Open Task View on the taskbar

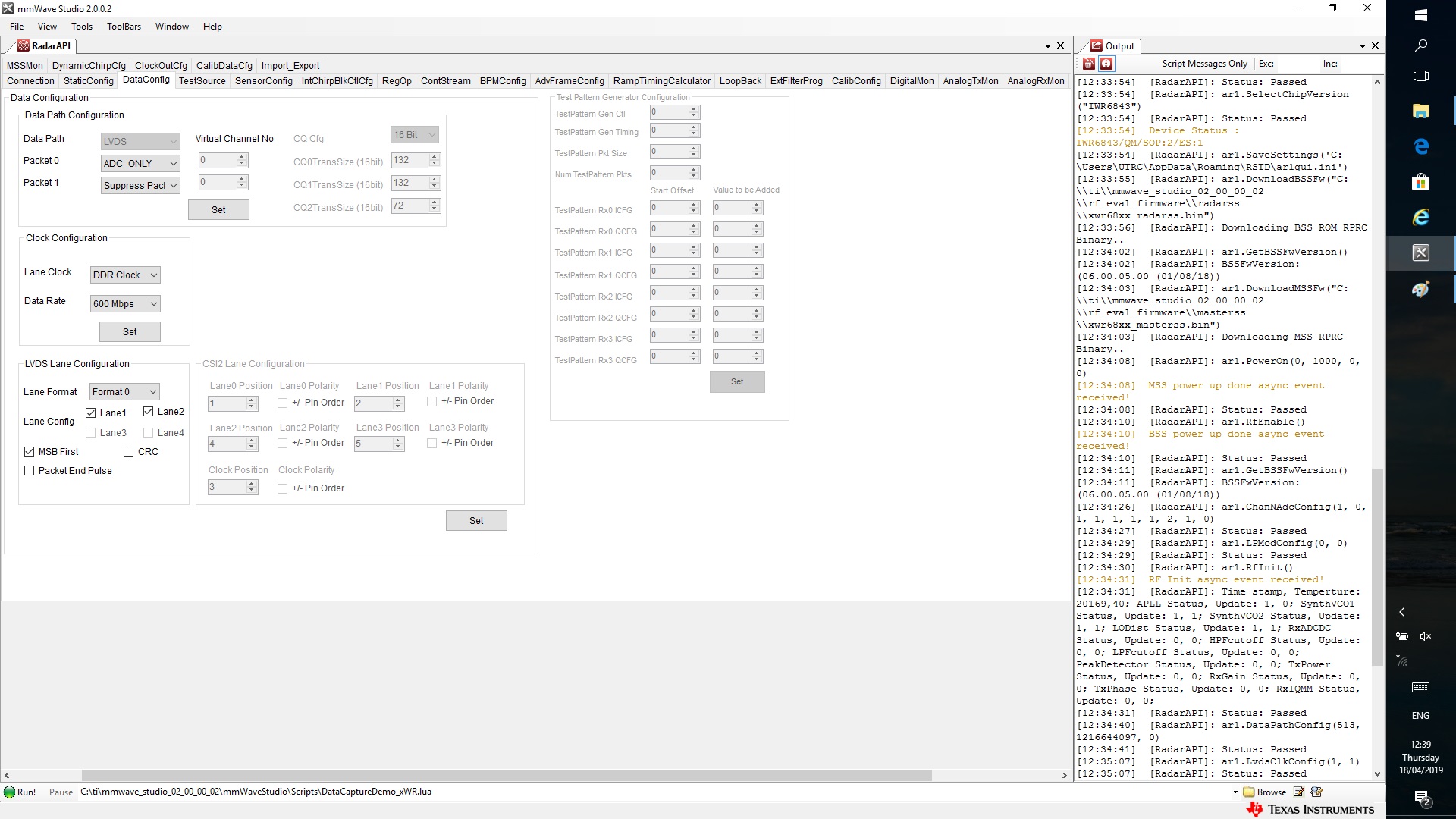(1421, 76)
